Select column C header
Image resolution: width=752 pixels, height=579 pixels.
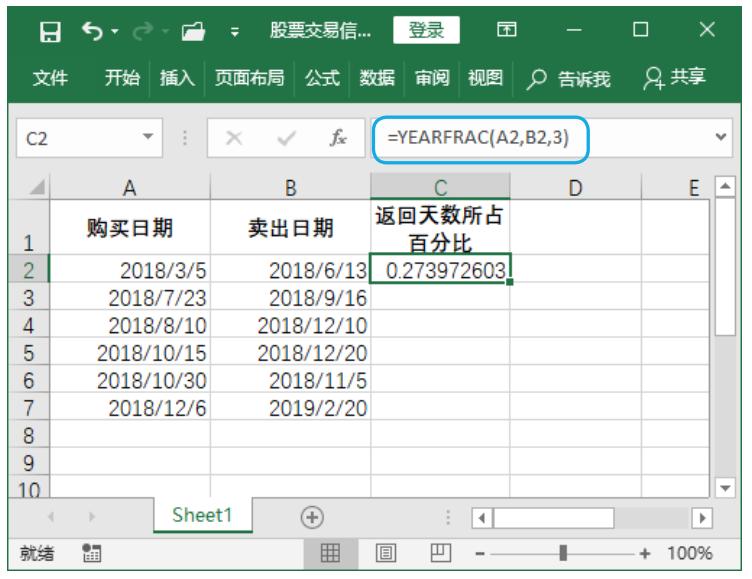[x=440, y=187]
